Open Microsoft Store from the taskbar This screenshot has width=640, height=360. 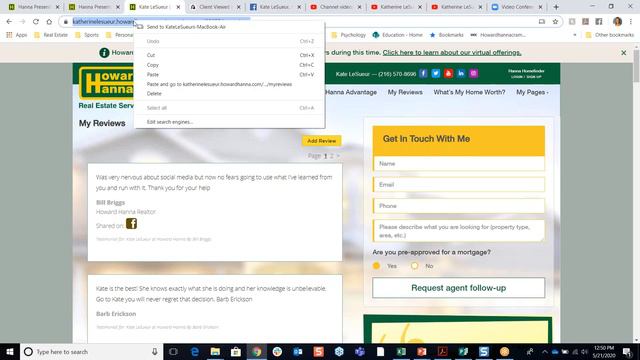236,351
